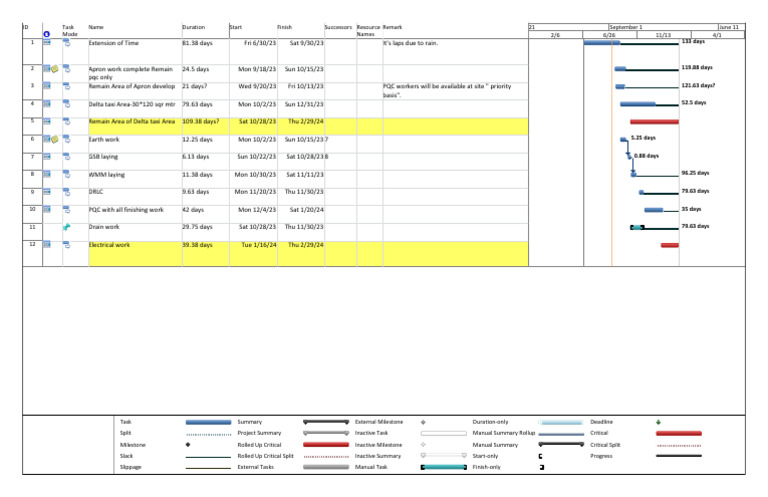Click the calendar constraint icon on row 5
Viewport: 768px width, 497px height.
coord(47,121)
